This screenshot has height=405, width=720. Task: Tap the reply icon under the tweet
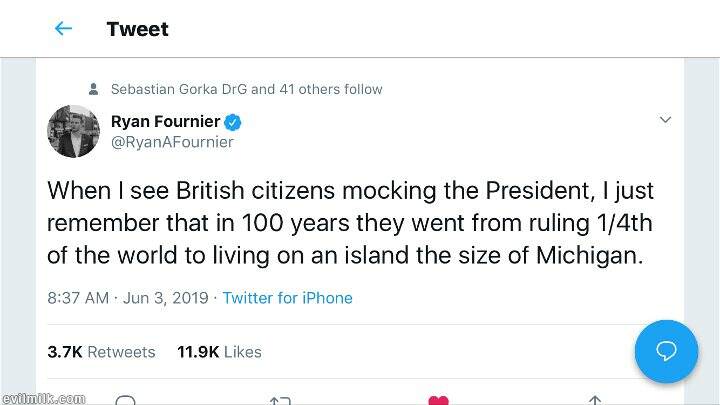click(x=125, y=401)
